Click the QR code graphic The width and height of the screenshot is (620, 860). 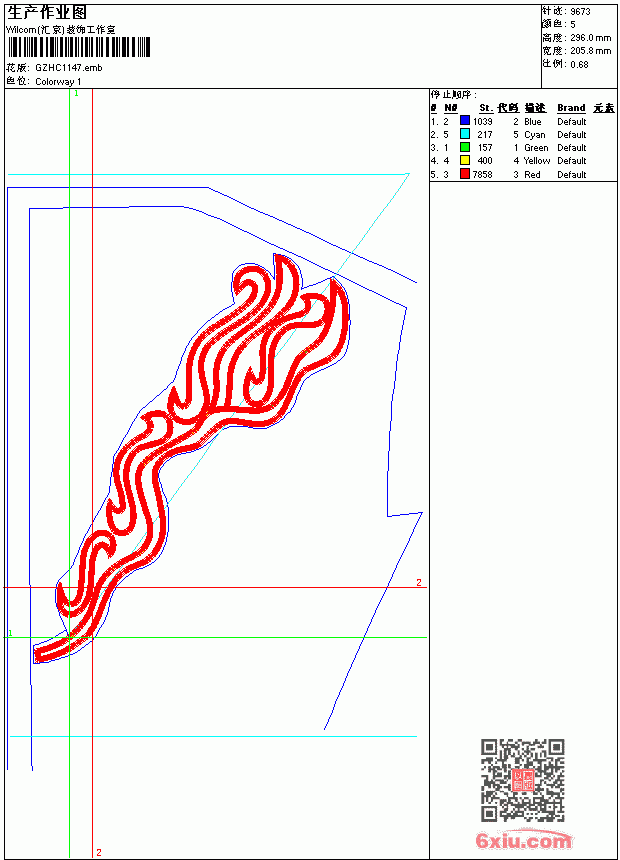coord(523,780)
